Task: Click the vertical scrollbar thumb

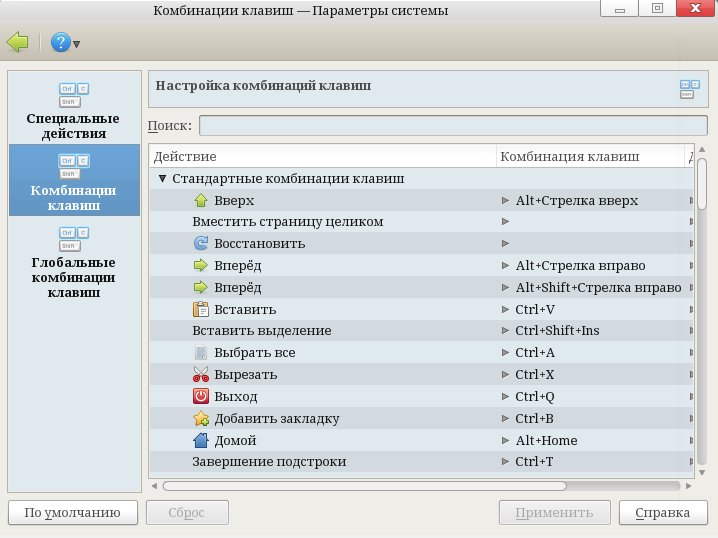Action: [x=702, y=184]
